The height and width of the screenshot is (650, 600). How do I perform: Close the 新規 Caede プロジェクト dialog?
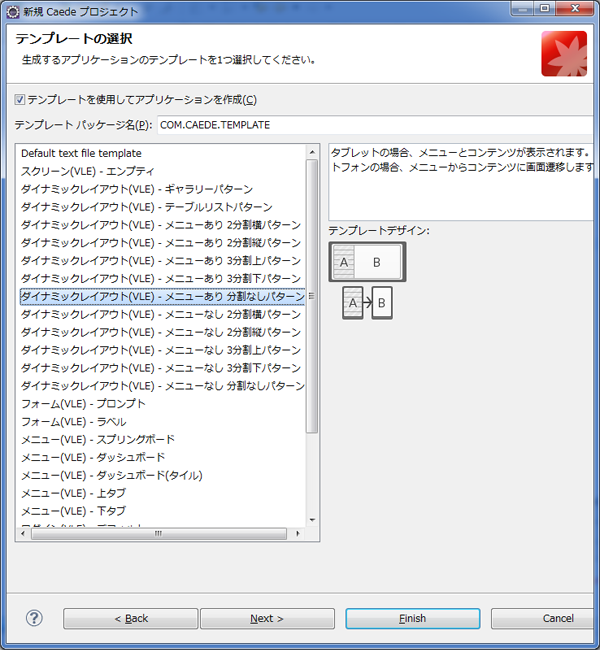[x=575, y=8]
